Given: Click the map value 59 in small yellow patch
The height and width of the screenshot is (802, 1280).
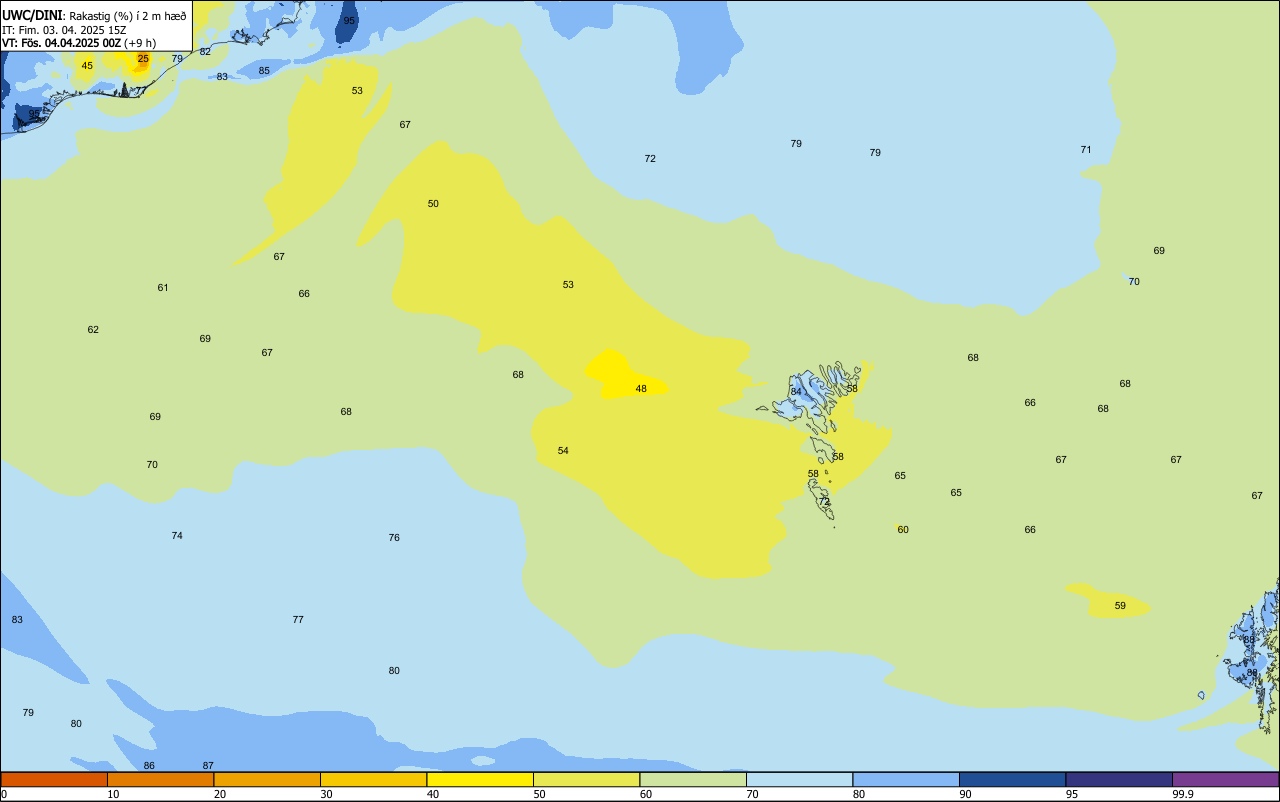Looking at the screenshot, I should pos(1120,606).
